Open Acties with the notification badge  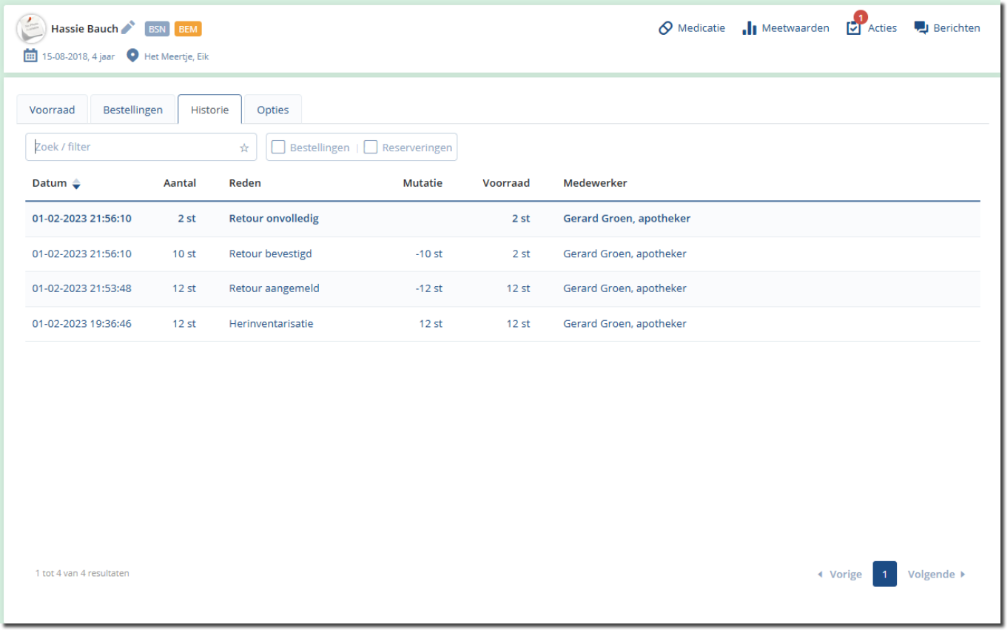[854, 28]
